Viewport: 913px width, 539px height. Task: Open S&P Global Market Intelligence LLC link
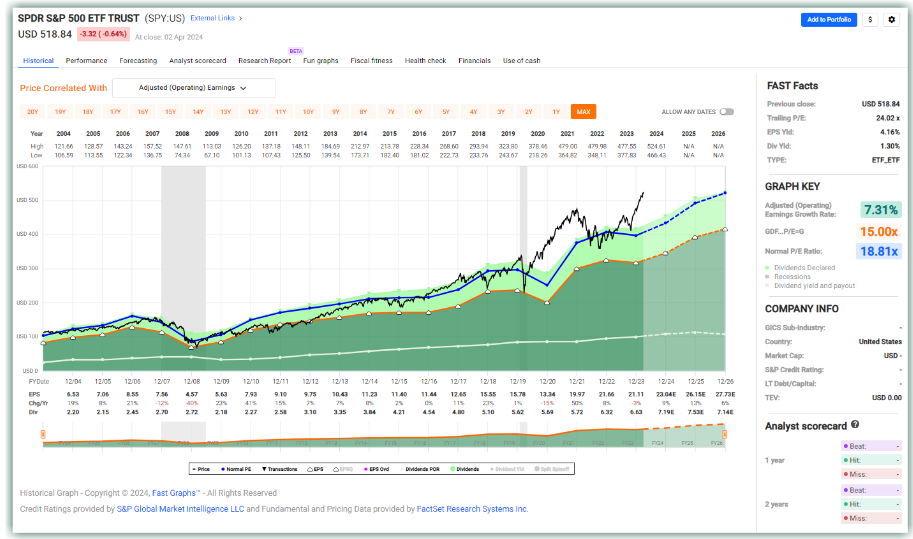tap(181, 509)
